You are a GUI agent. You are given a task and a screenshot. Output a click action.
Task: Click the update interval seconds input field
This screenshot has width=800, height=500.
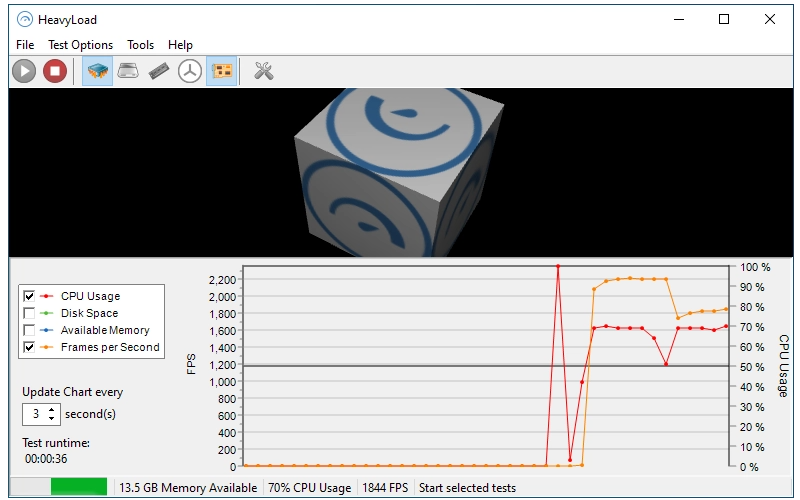coord(35,414)
